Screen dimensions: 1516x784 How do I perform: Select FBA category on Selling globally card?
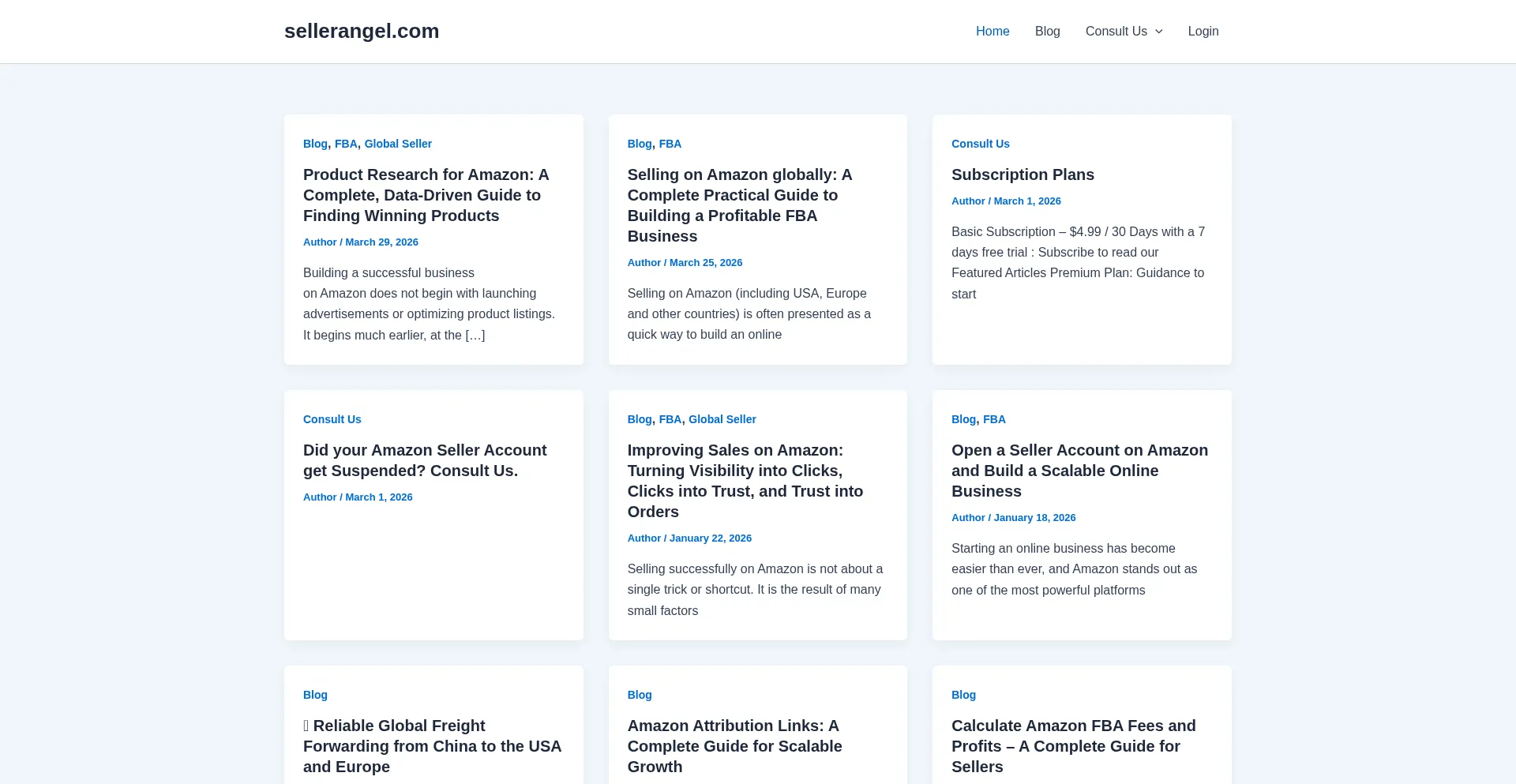pos(670,144)
